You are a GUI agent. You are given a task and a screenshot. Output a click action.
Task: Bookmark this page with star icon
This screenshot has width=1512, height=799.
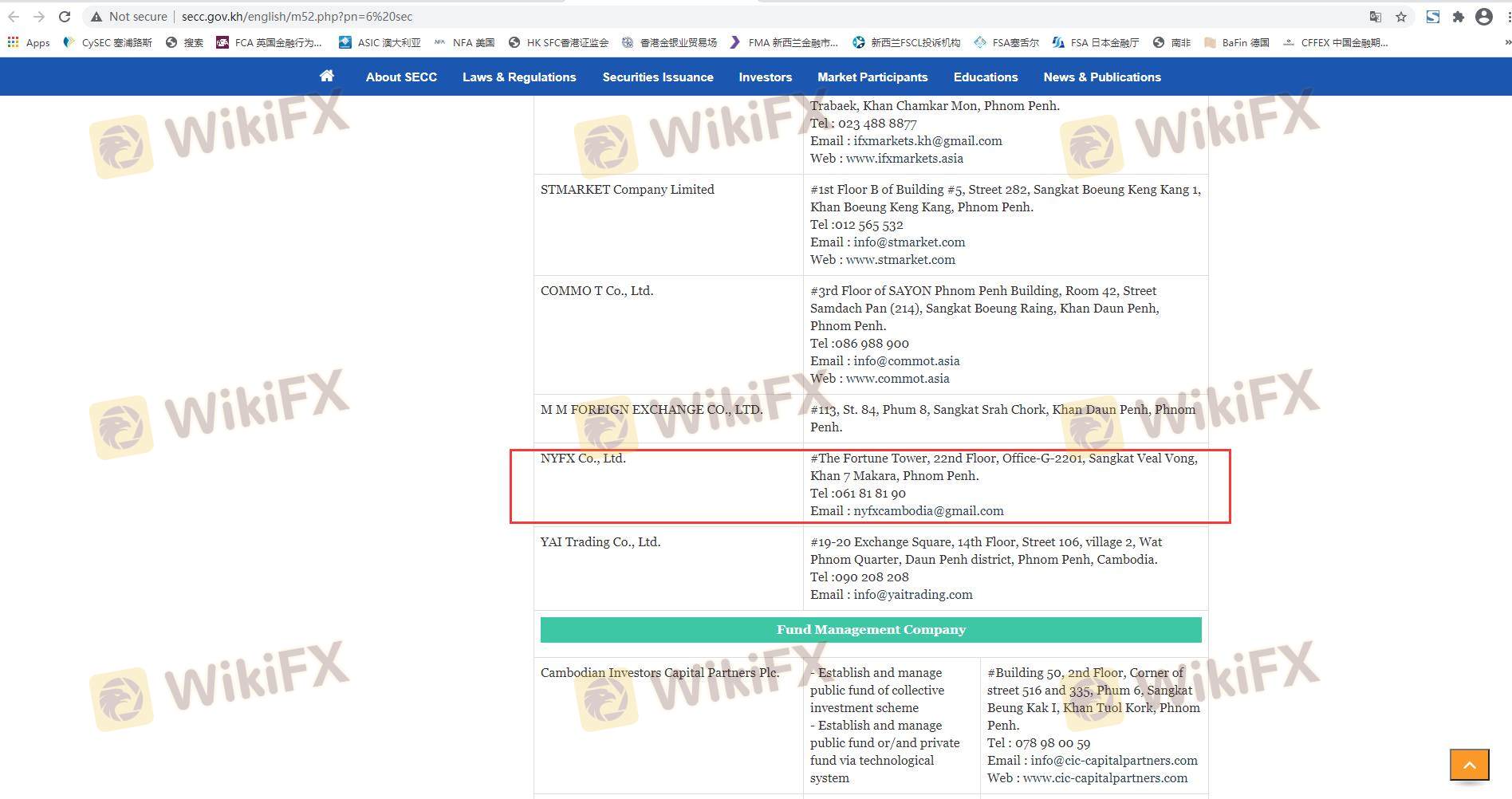(1401, 17)
